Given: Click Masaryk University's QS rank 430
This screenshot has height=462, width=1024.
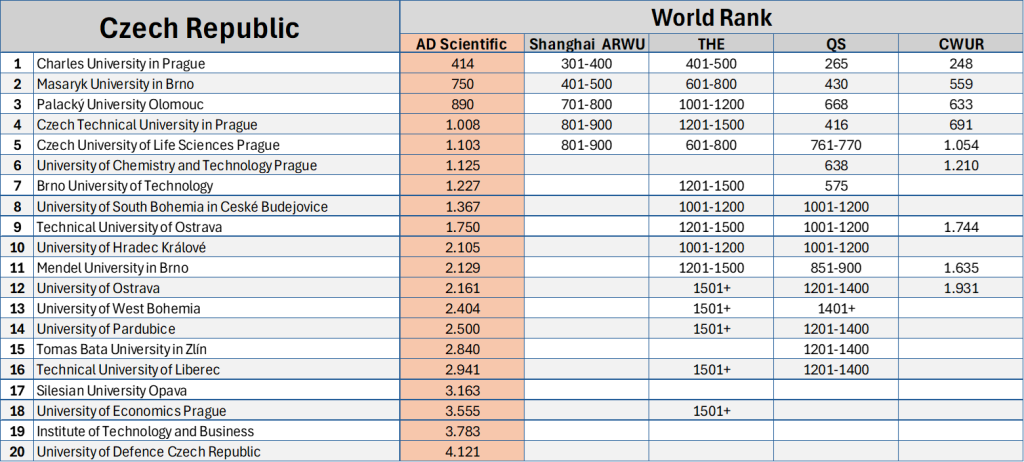Looking at the screenshot, I should tap(835, 84).
